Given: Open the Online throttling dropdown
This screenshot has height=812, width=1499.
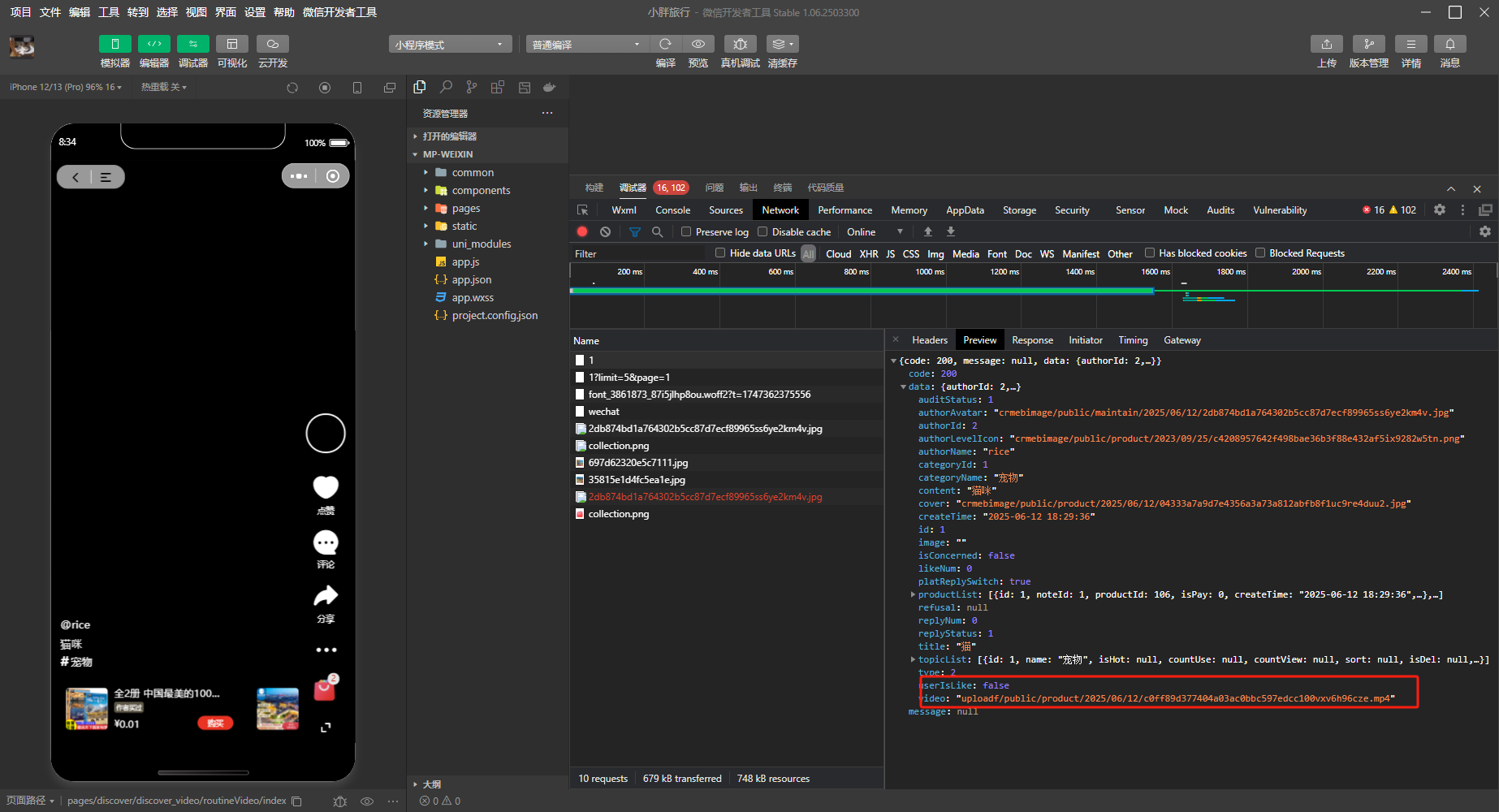Looking at the screenshot, I should click(875, 231).
